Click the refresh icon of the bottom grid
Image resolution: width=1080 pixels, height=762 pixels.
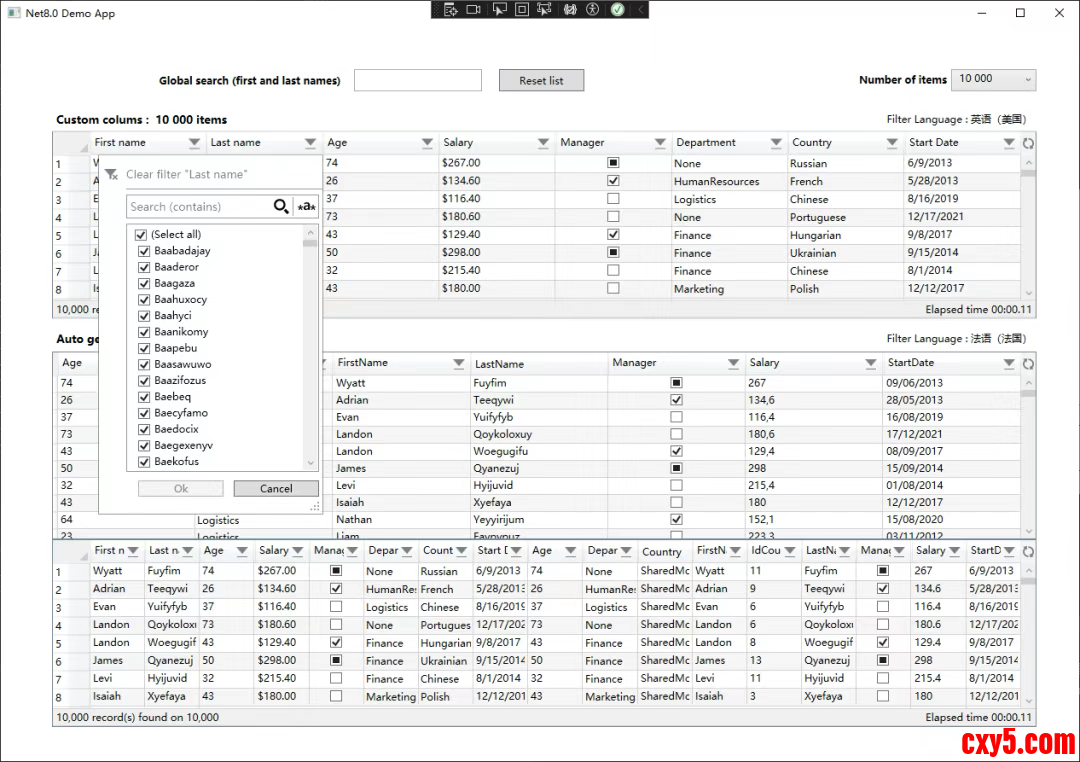(1028, 550)
